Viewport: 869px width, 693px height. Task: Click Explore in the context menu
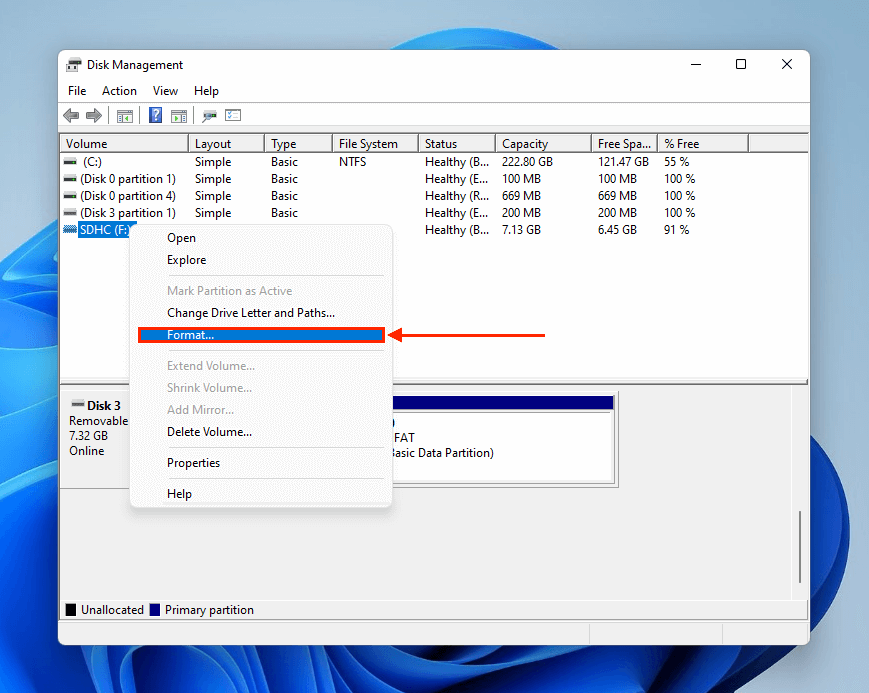186,260
